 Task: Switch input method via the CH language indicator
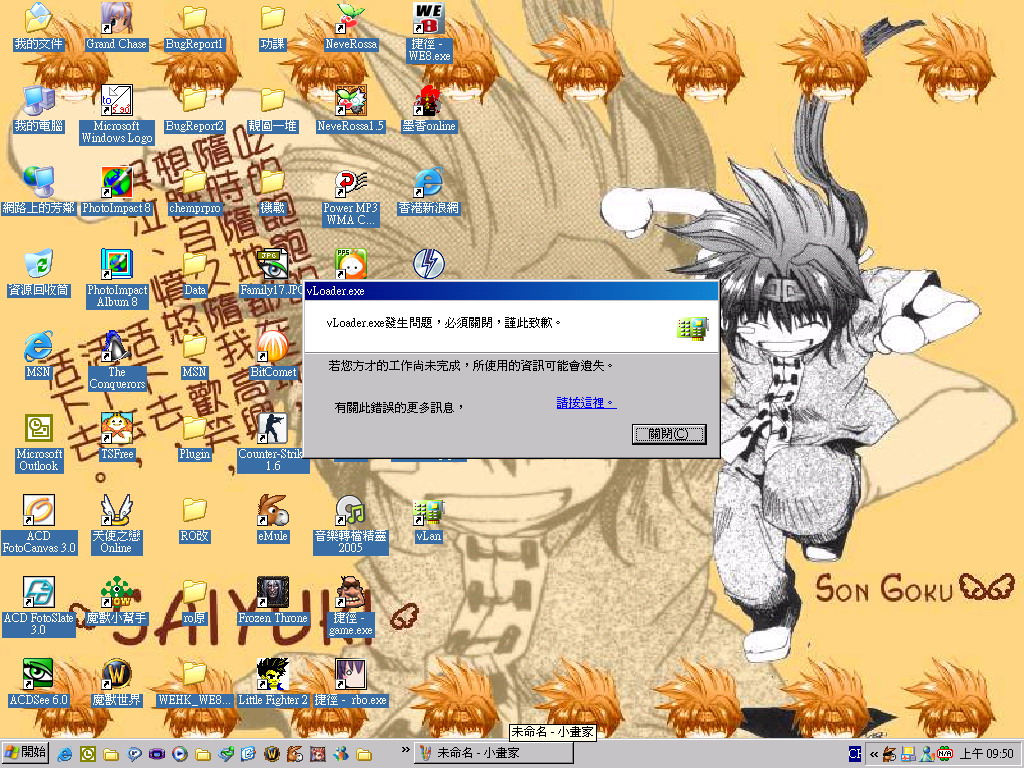pyautogui.click(x=855, y=754)
